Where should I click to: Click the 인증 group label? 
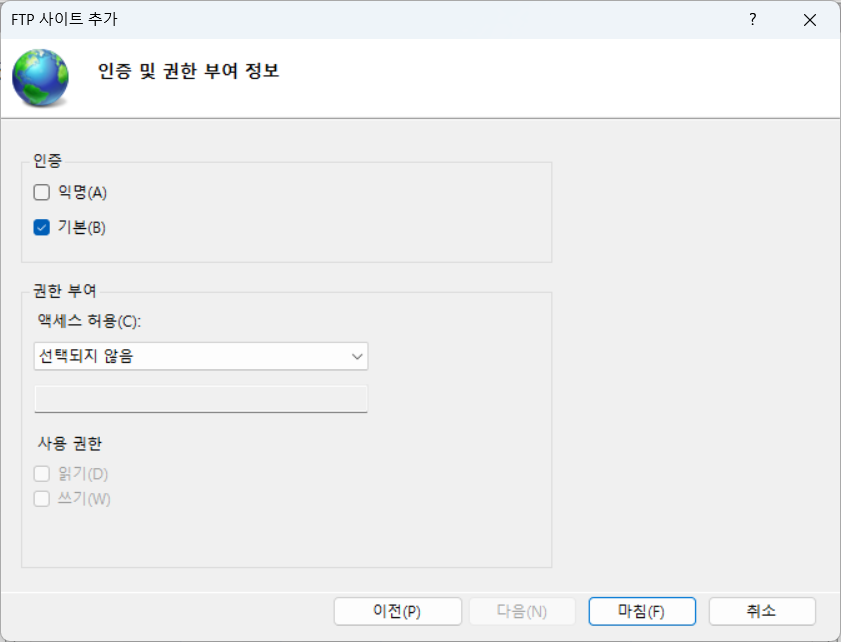pyautogui.click(x=47, y=160)
